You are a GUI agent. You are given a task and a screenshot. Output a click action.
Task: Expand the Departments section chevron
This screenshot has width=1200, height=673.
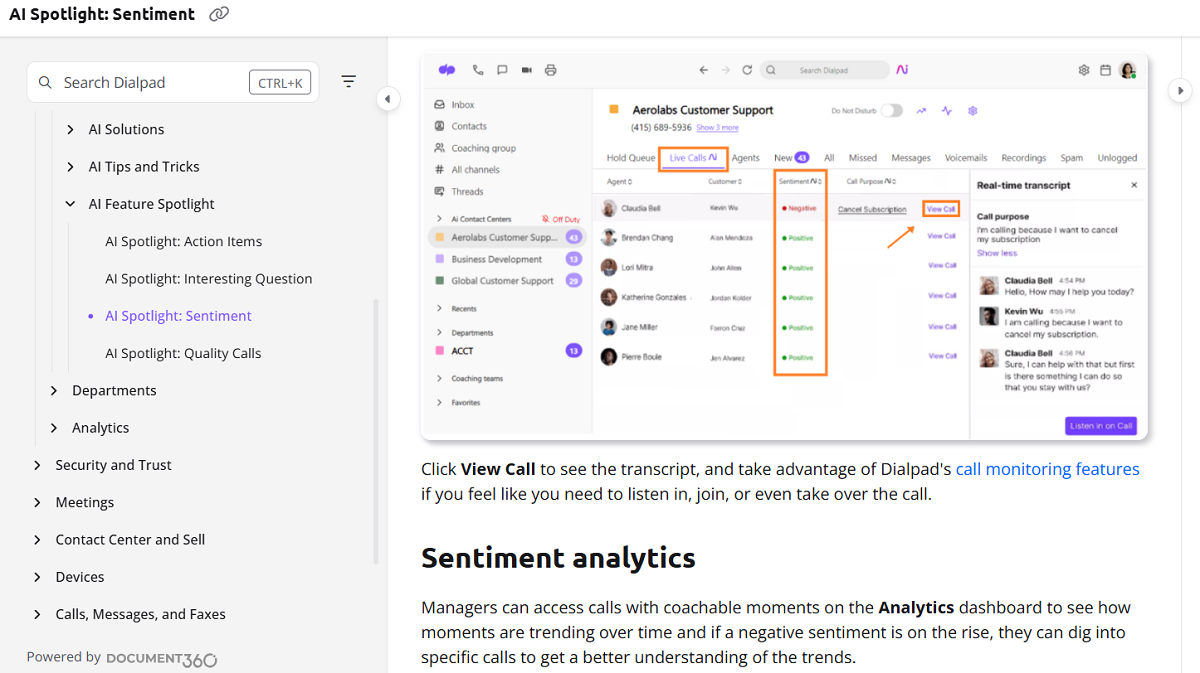pyautogui.click(x=54, y=391)
